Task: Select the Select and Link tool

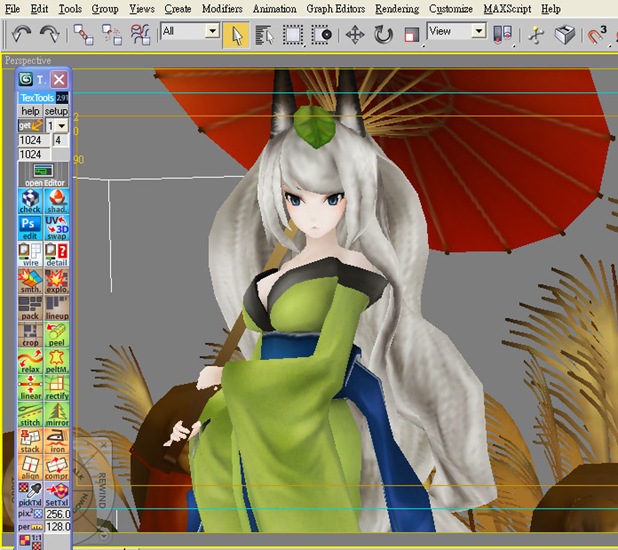Action: (x=84, y=35)
